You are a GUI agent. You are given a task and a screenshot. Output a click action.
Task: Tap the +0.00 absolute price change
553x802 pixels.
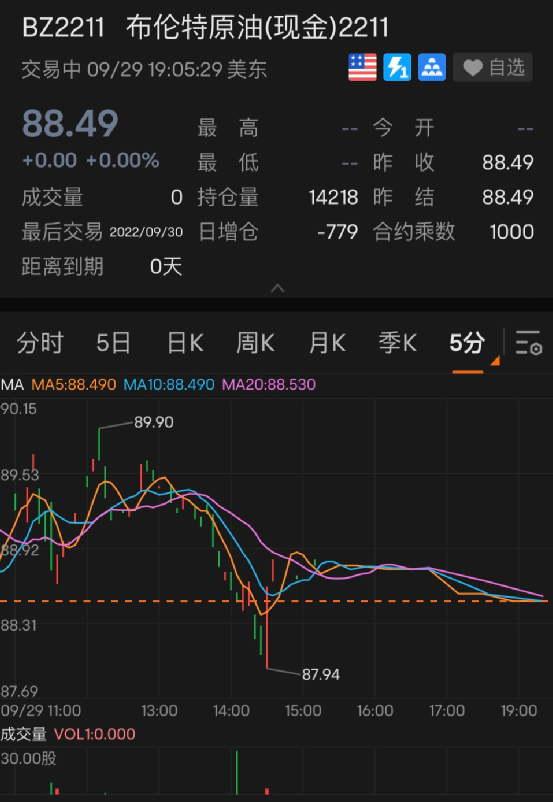tap(49, 161)
